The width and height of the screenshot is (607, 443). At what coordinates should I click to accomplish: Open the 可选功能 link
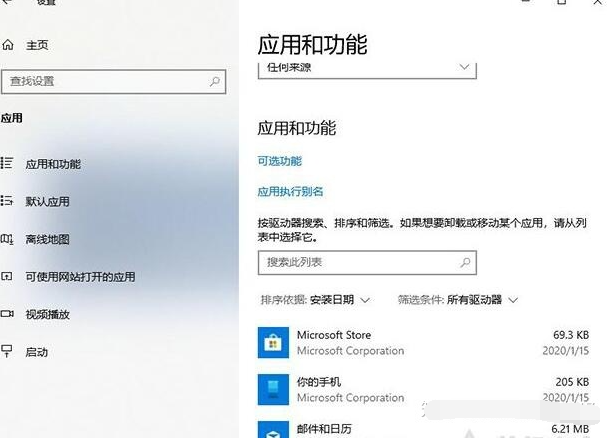[x=279, y=161]
